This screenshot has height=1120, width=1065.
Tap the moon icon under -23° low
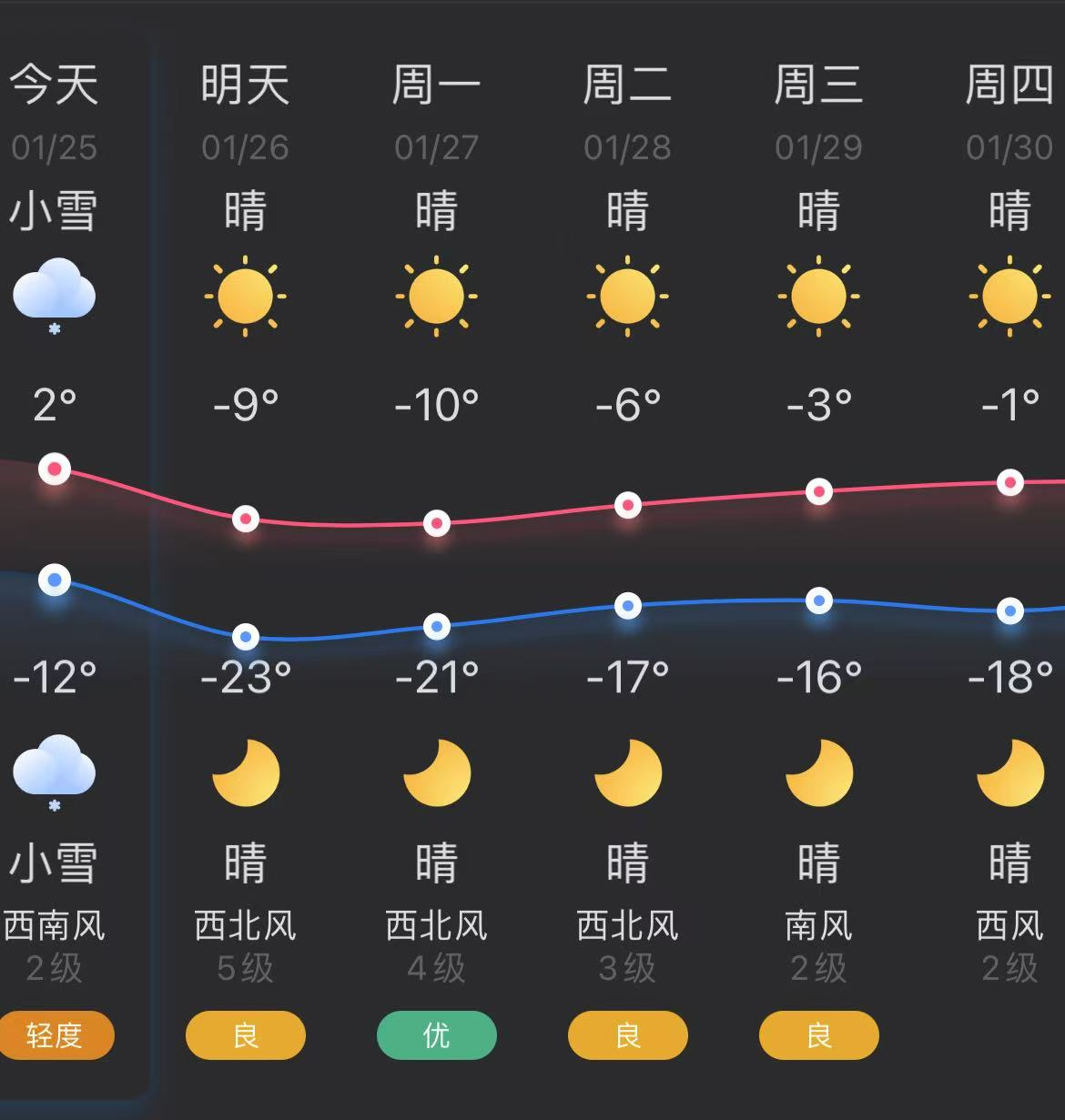246,772
